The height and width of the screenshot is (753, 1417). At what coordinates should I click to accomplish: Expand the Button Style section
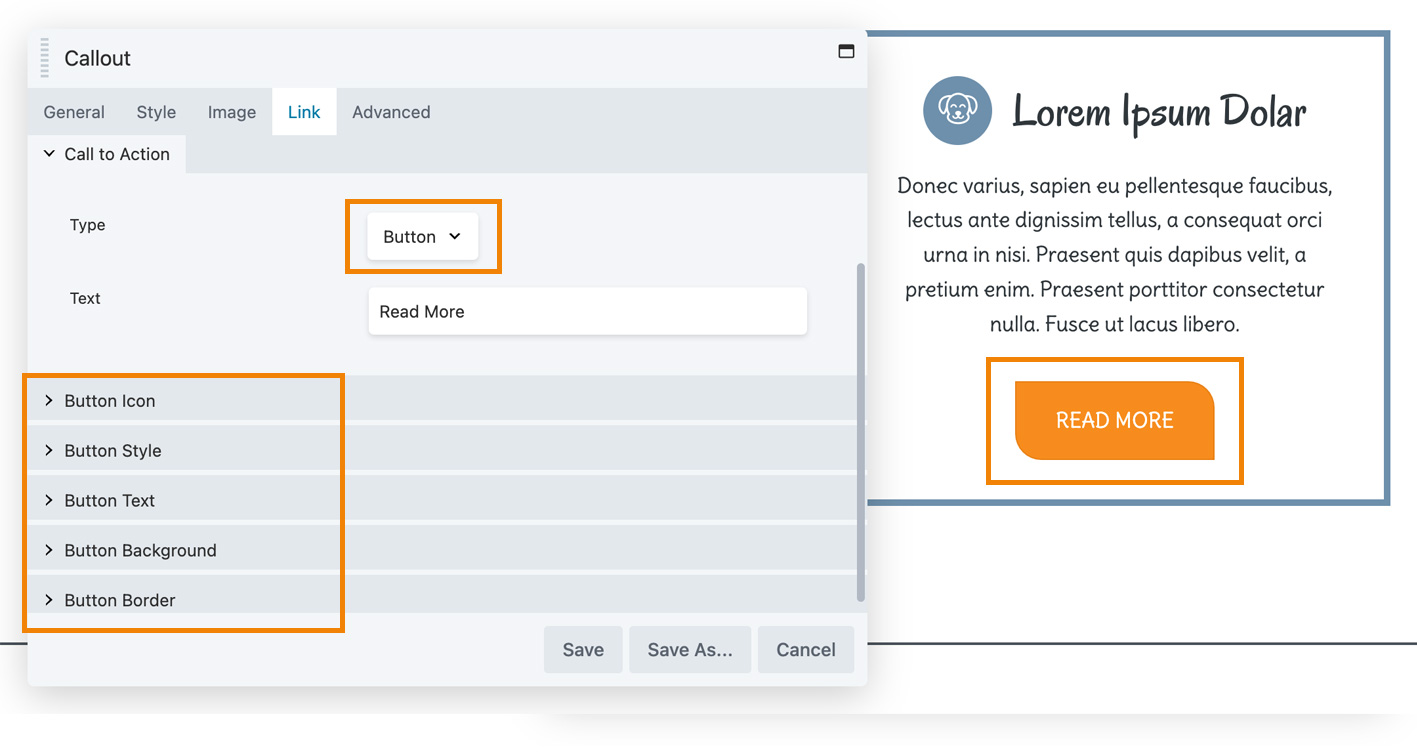tap(441, 450)
